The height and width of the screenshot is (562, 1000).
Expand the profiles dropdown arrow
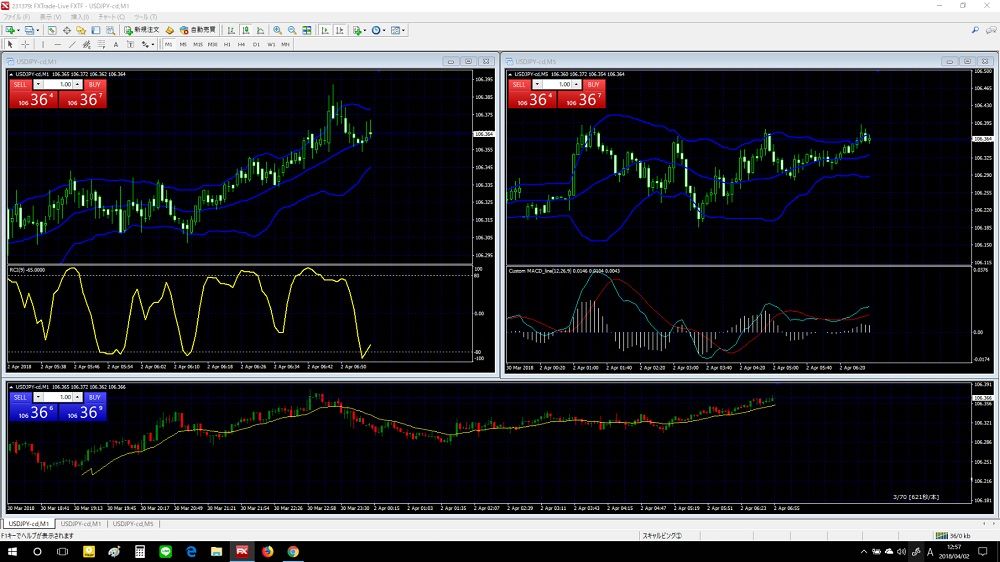coord(37,30)
